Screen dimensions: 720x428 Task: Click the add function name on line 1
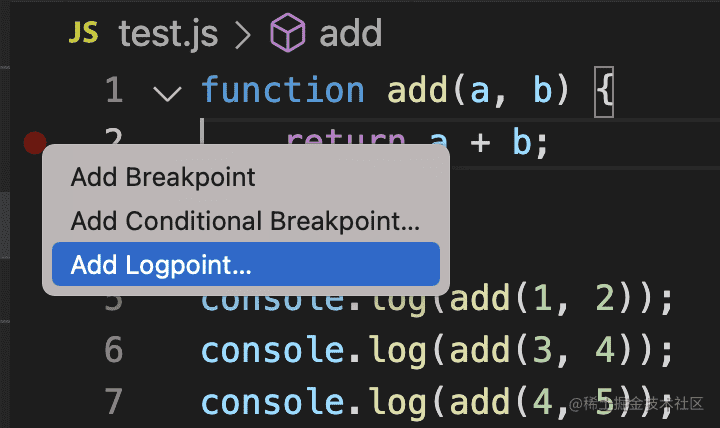[417, 90]
